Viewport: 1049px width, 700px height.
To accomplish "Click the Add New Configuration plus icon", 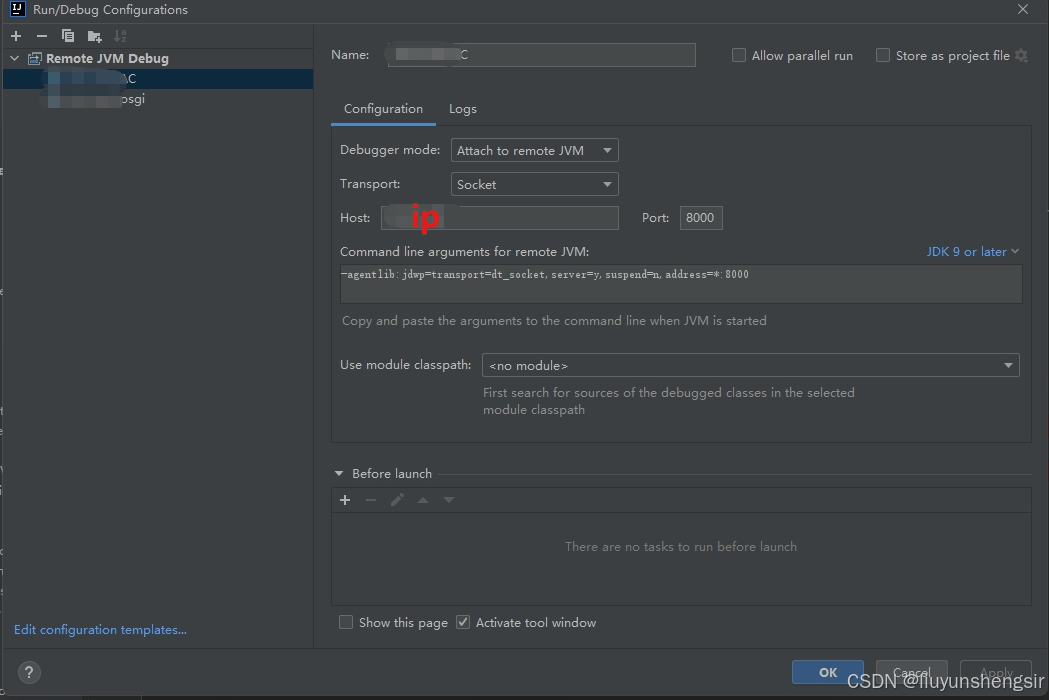I will pos(16,36).
